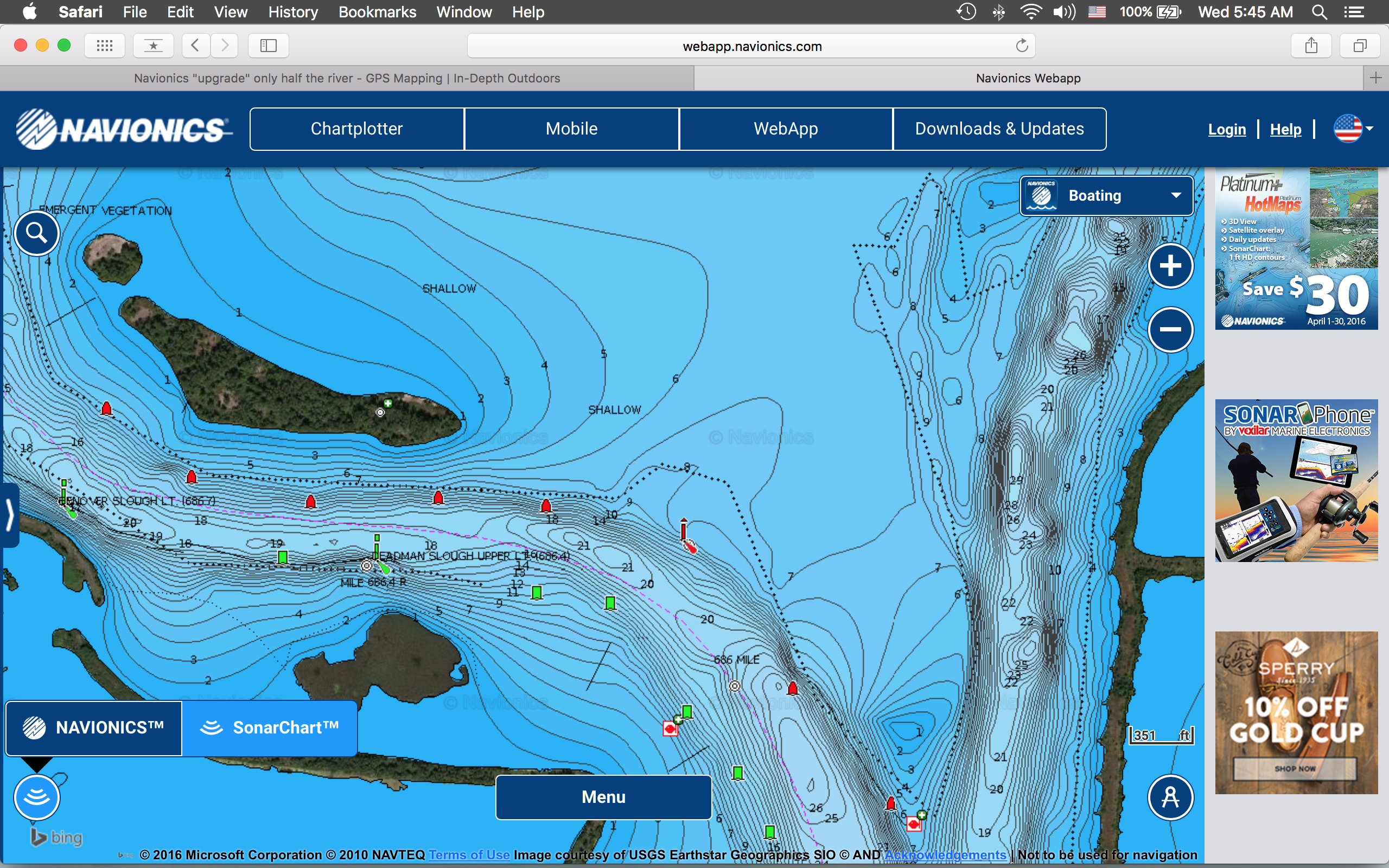Click the Bluetooth menu bar icon

[999, 12]
